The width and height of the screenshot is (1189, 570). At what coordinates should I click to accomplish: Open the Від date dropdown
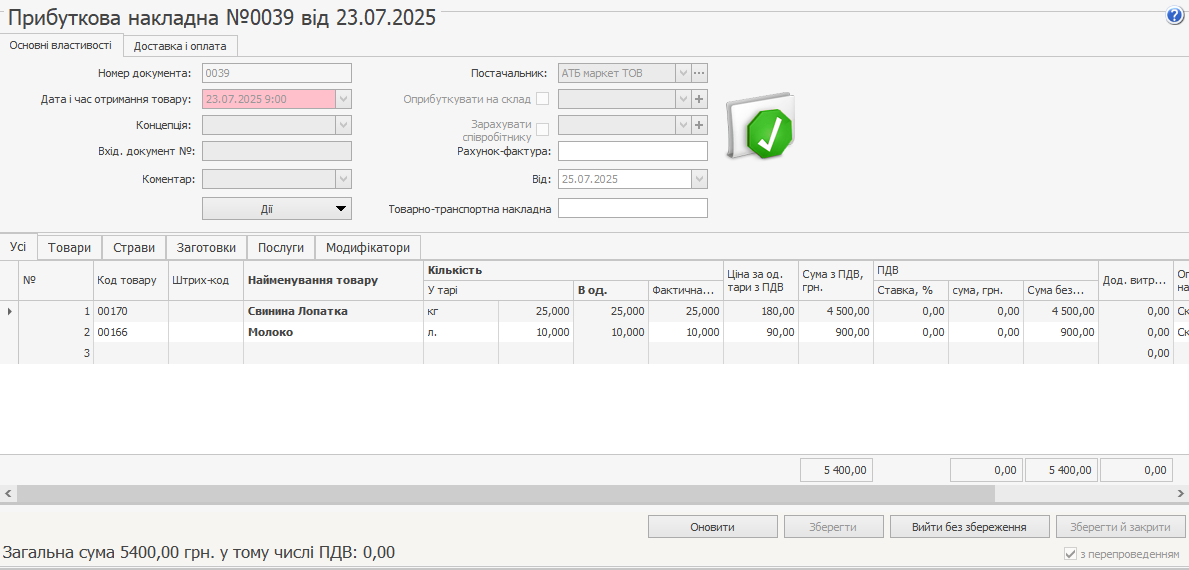coord(699,180)
